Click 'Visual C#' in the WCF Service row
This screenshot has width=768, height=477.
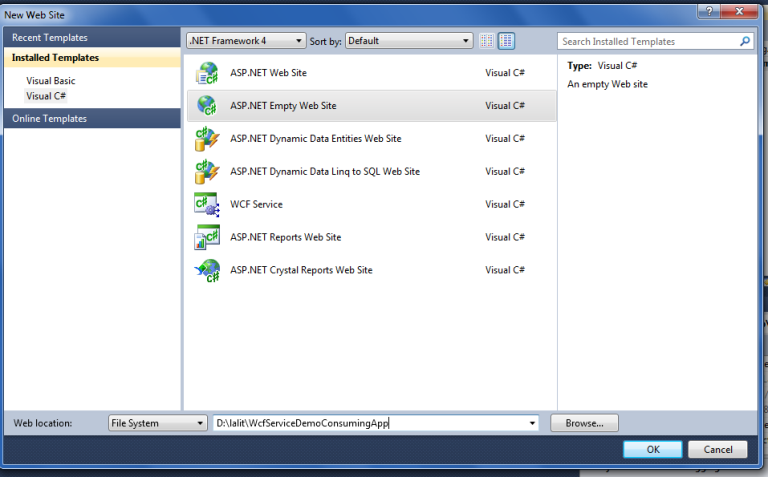point(505,204)
